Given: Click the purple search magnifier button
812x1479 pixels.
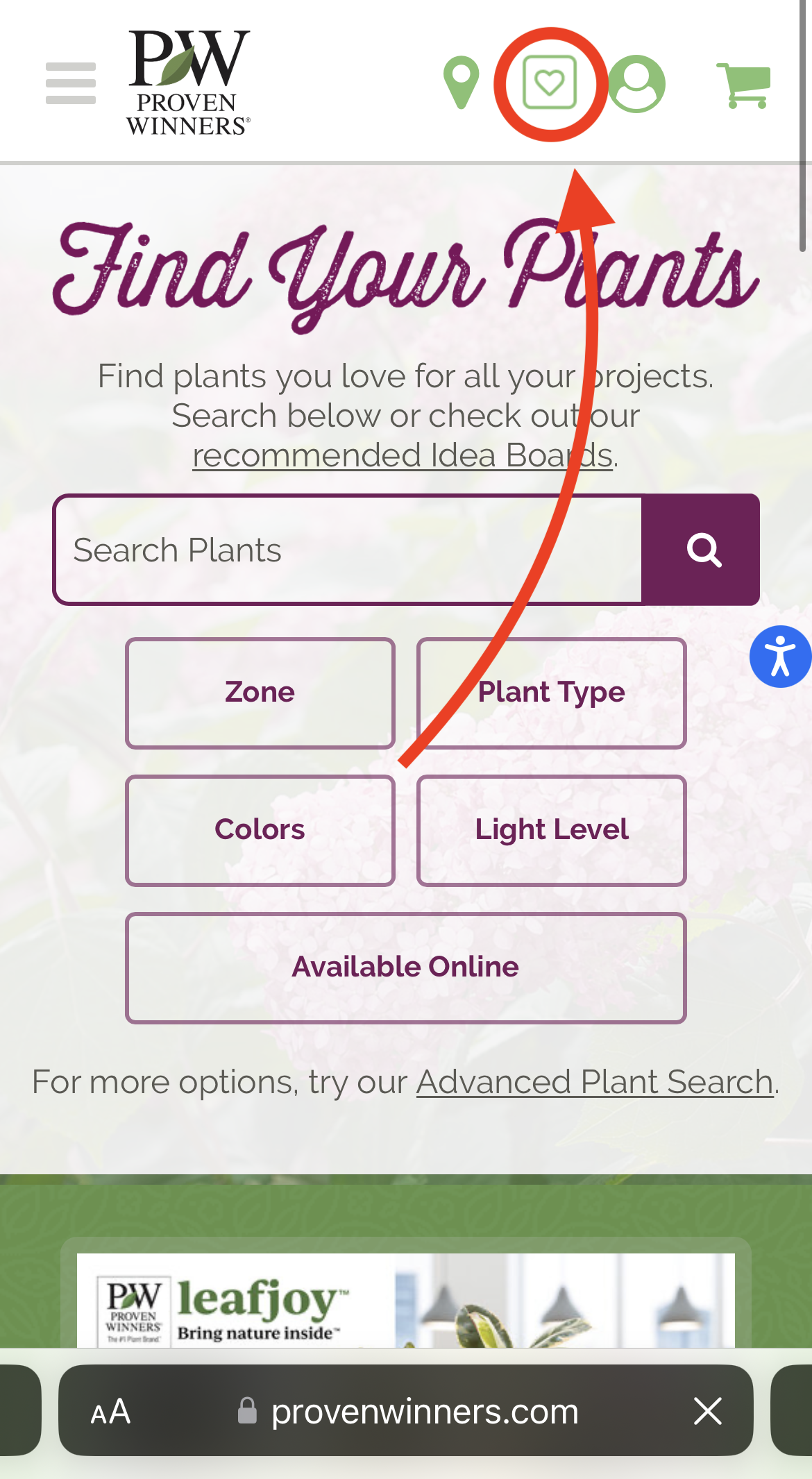Looking at the screenshot, I should pos(702,550).
